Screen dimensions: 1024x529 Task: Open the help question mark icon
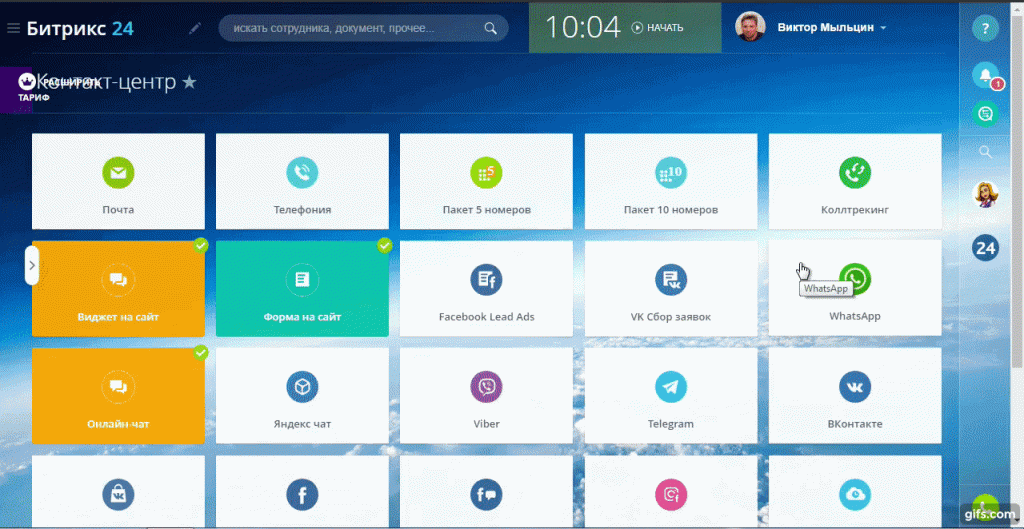tap(985, 29)
